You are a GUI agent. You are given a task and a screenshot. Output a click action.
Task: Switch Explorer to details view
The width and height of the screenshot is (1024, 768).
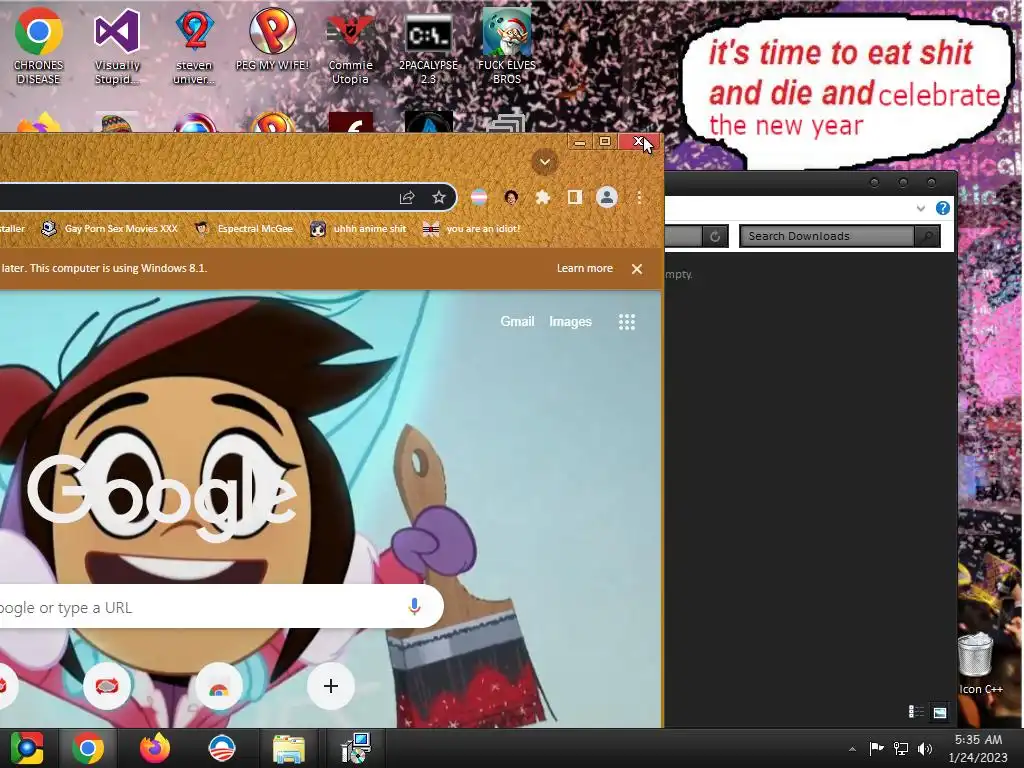[x=916, y=712]
